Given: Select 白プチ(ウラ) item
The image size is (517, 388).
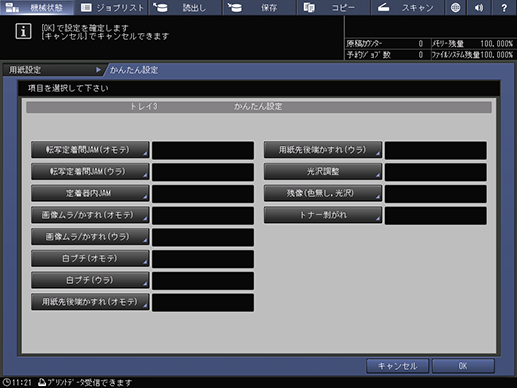Looking at the screenshot, I should click(x=90, y=280).
